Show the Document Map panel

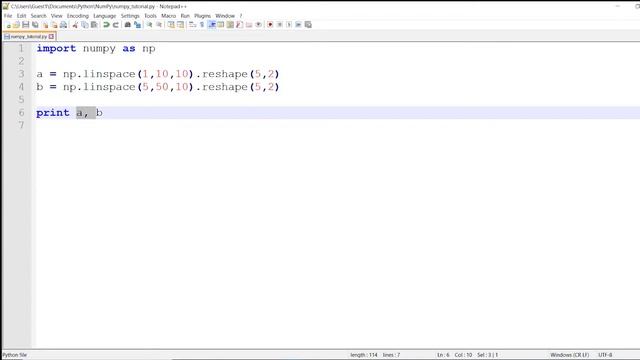coord(230,25)
